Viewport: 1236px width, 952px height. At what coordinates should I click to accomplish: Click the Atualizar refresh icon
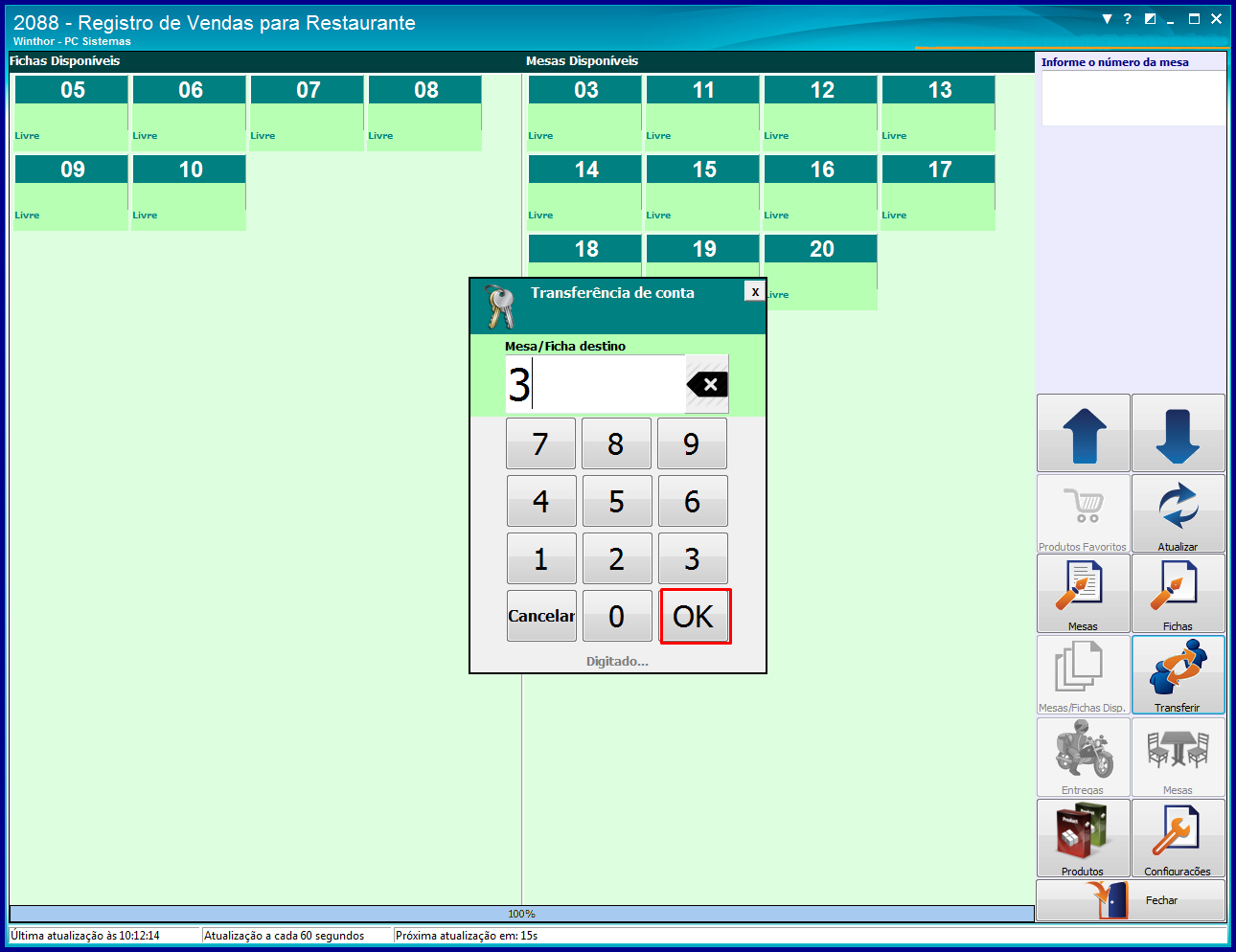click(1179, 513)
